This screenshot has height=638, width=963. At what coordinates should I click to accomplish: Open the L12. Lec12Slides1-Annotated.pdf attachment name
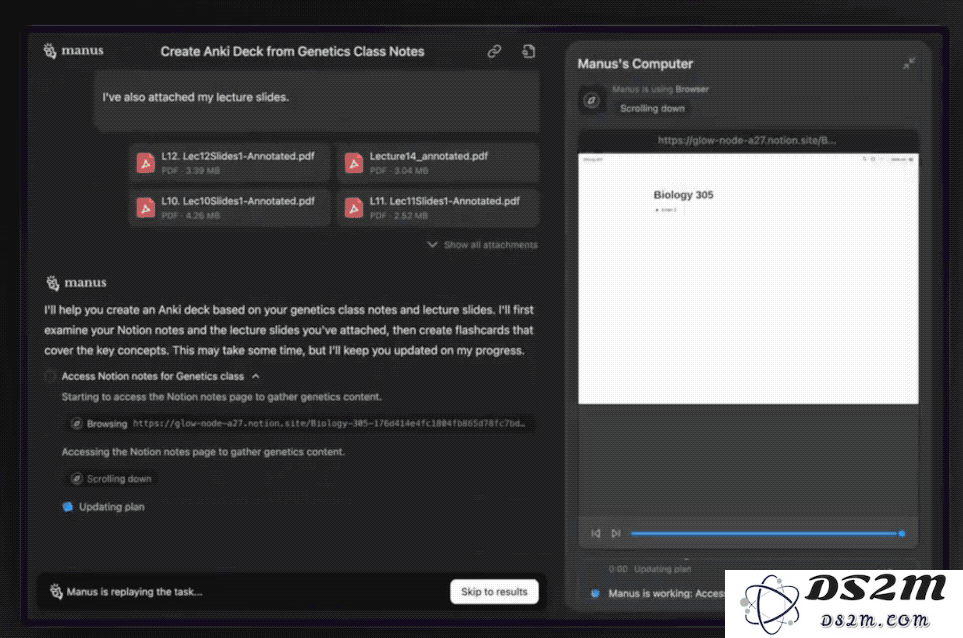[x=238, y=156]
